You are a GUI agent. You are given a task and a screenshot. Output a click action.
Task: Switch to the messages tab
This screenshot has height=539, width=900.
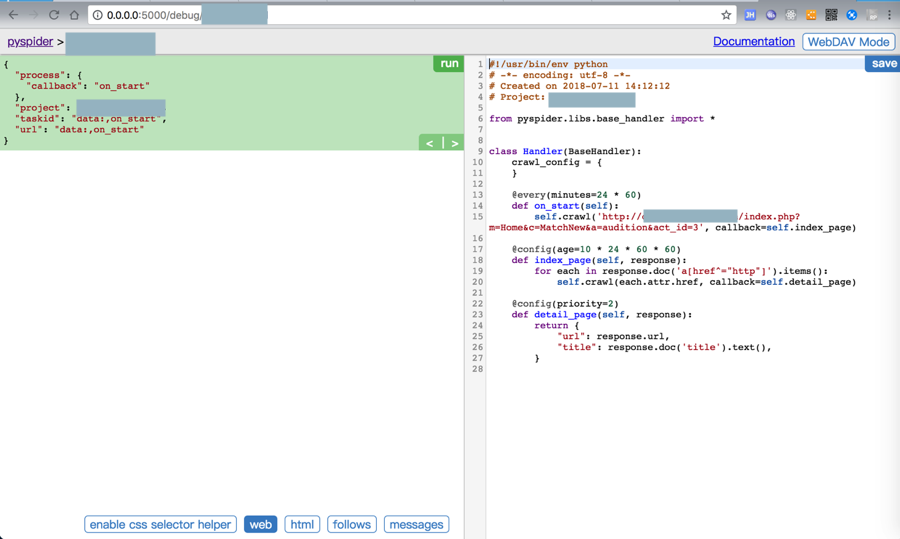(416, 524)
